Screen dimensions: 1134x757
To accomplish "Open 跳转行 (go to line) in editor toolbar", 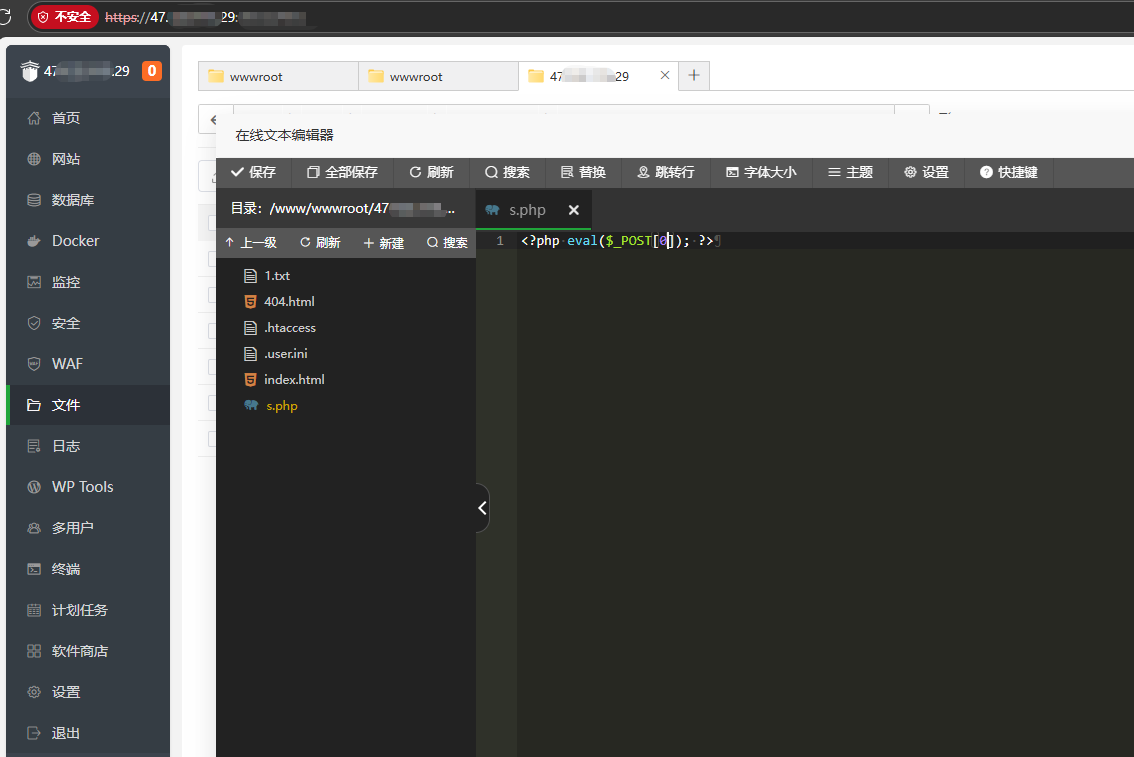I will (665, 172).
